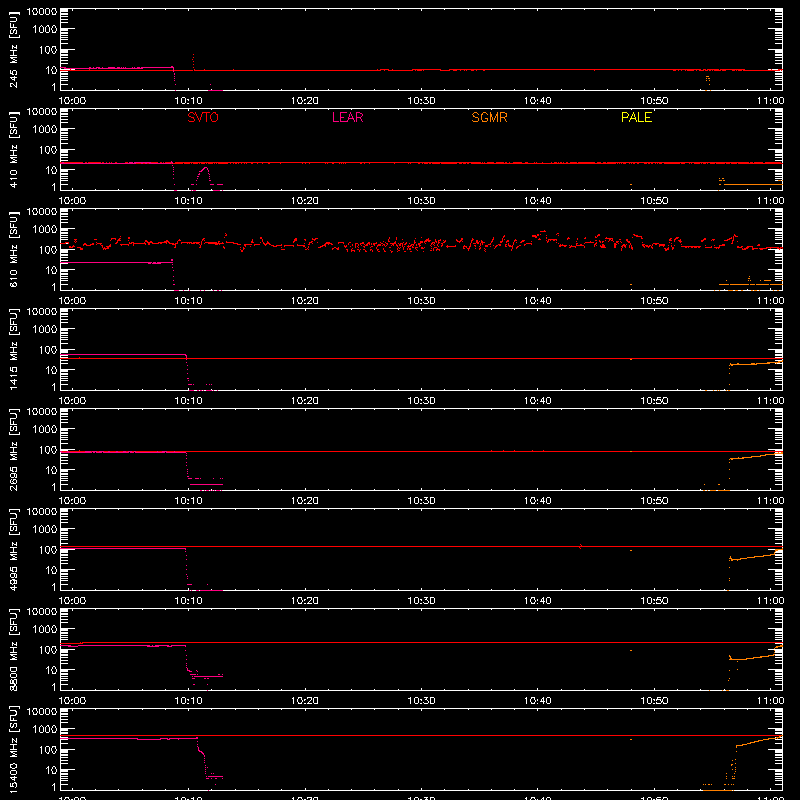800x800 pixels.
Task: Click the 10:50 label under the 410 MHz plot
Action: 654,201
